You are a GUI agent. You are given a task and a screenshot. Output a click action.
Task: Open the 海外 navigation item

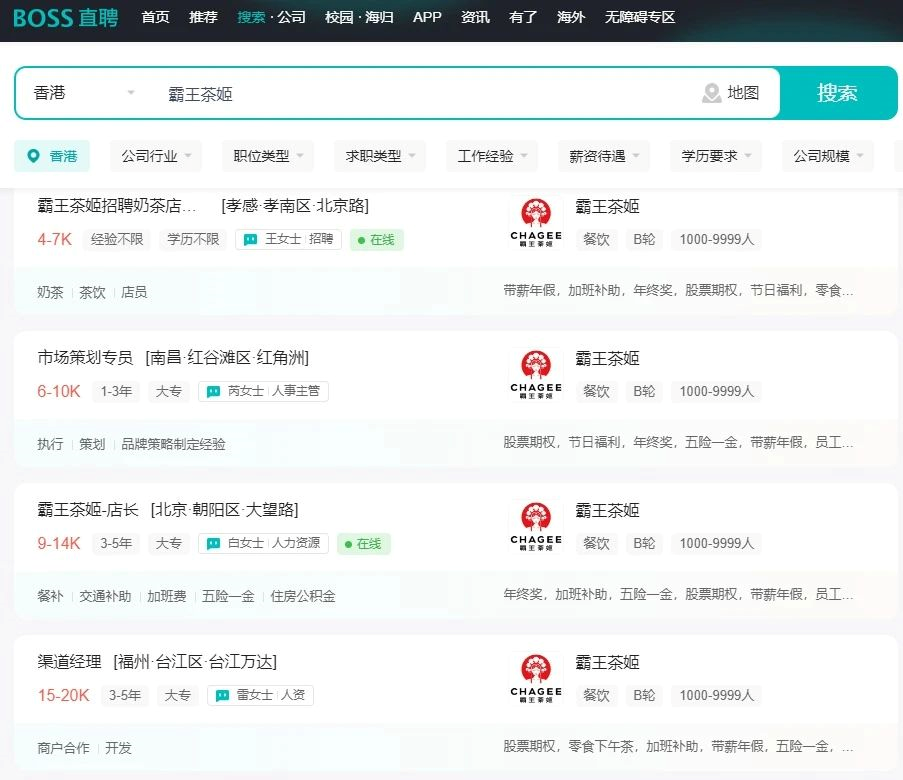[571, 17]
